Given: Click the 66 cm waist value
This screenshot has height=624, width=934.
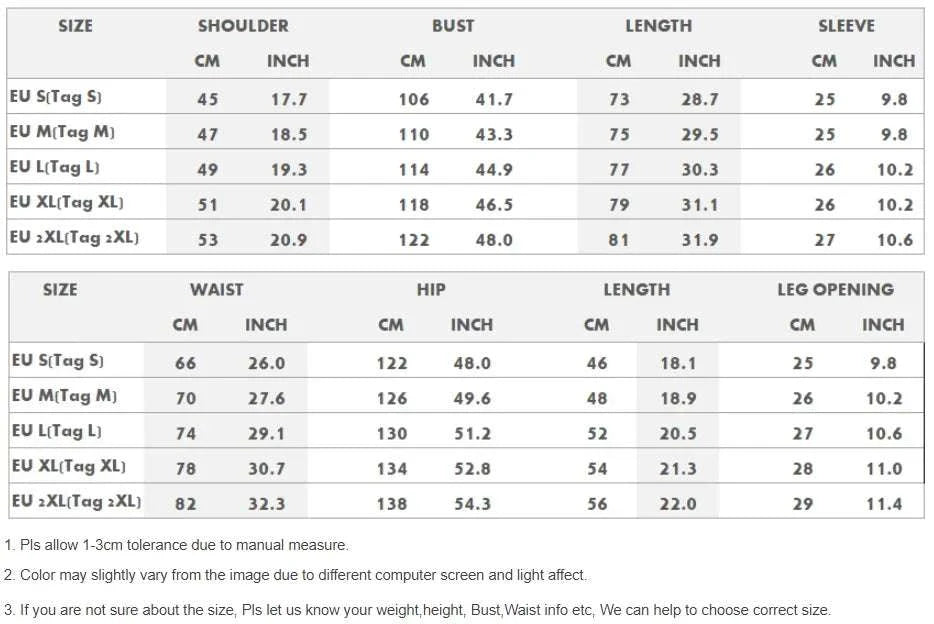Looking at the screenshot, I should [186, 363].
